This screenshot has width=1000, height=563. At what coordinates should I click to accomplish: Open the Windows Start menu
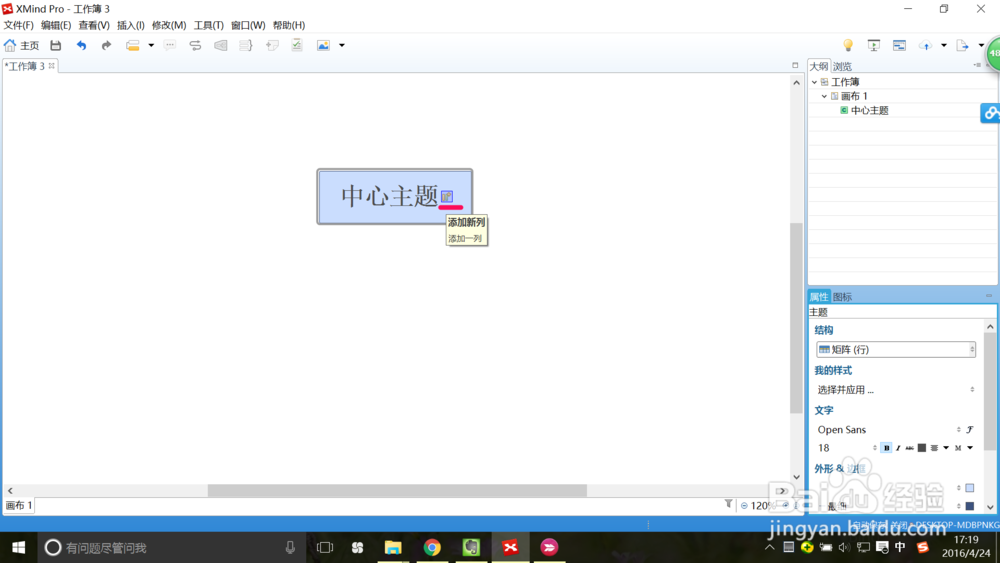[x=18, y=548]
